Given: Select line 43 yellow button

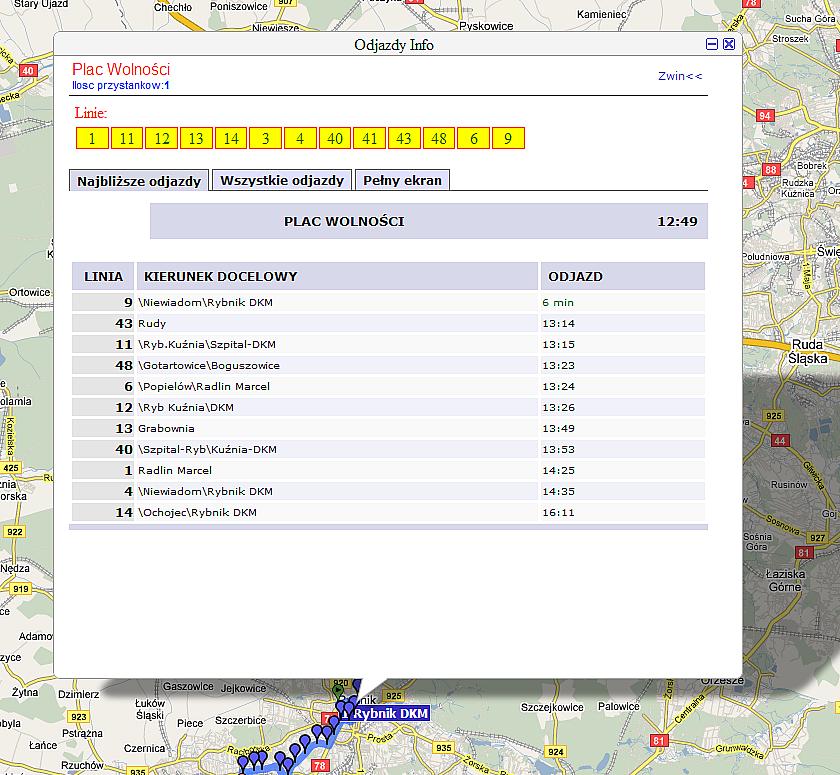Looking at the screenshot, I should click(404, 138).
